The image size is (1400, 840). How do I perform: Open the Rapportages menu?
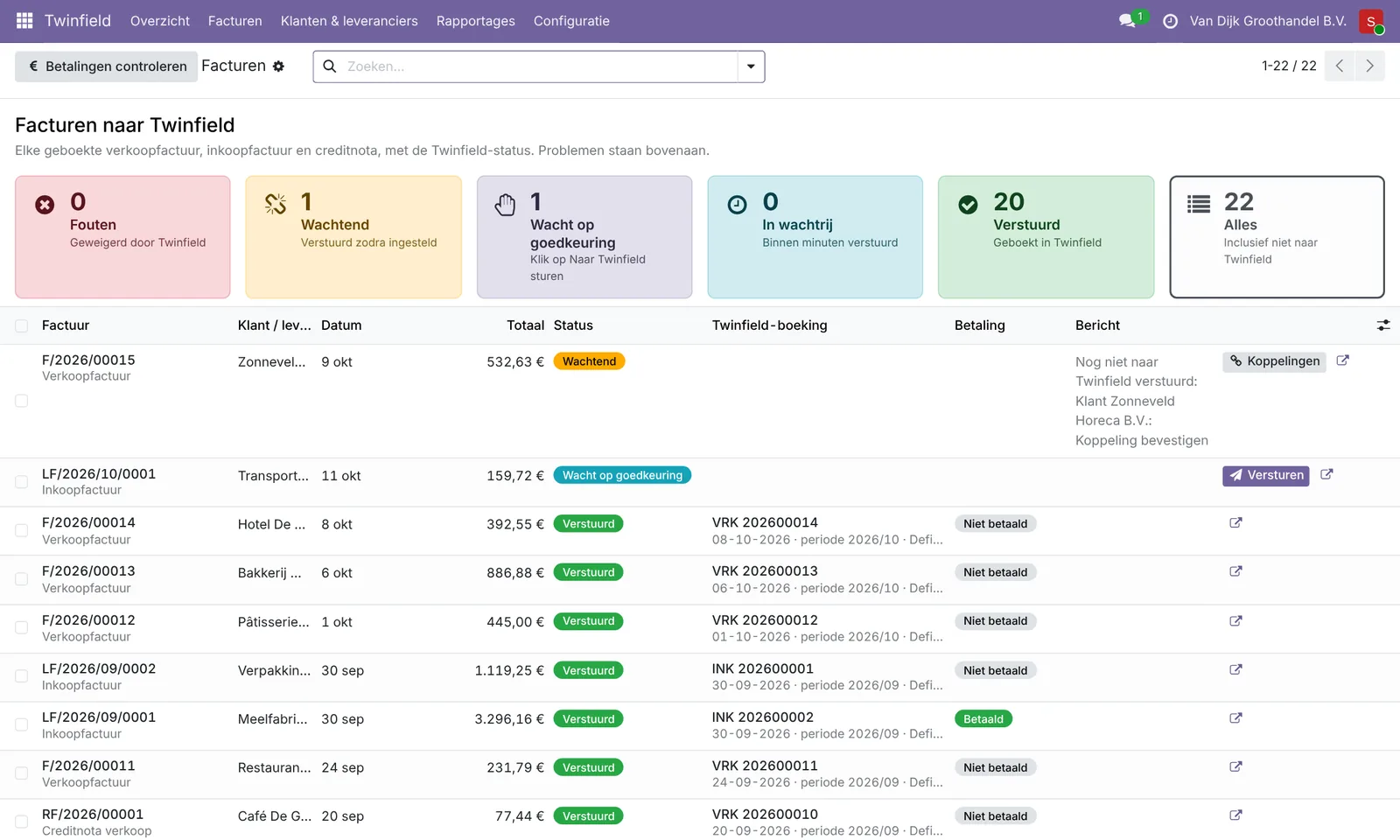tap(476, 21)
